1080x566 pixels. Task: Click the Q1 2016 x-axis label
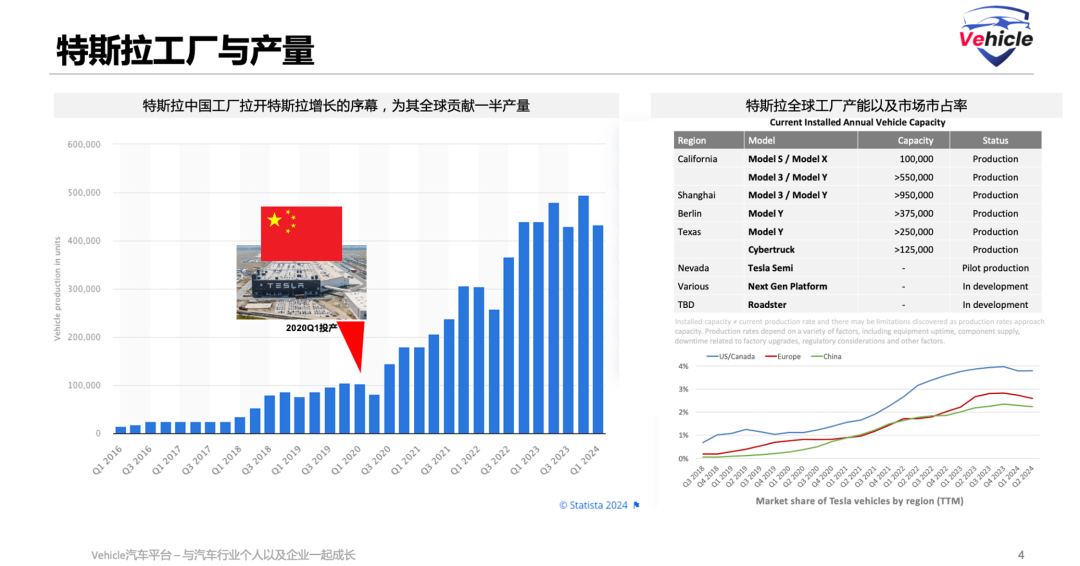click(x=107, y=460)
